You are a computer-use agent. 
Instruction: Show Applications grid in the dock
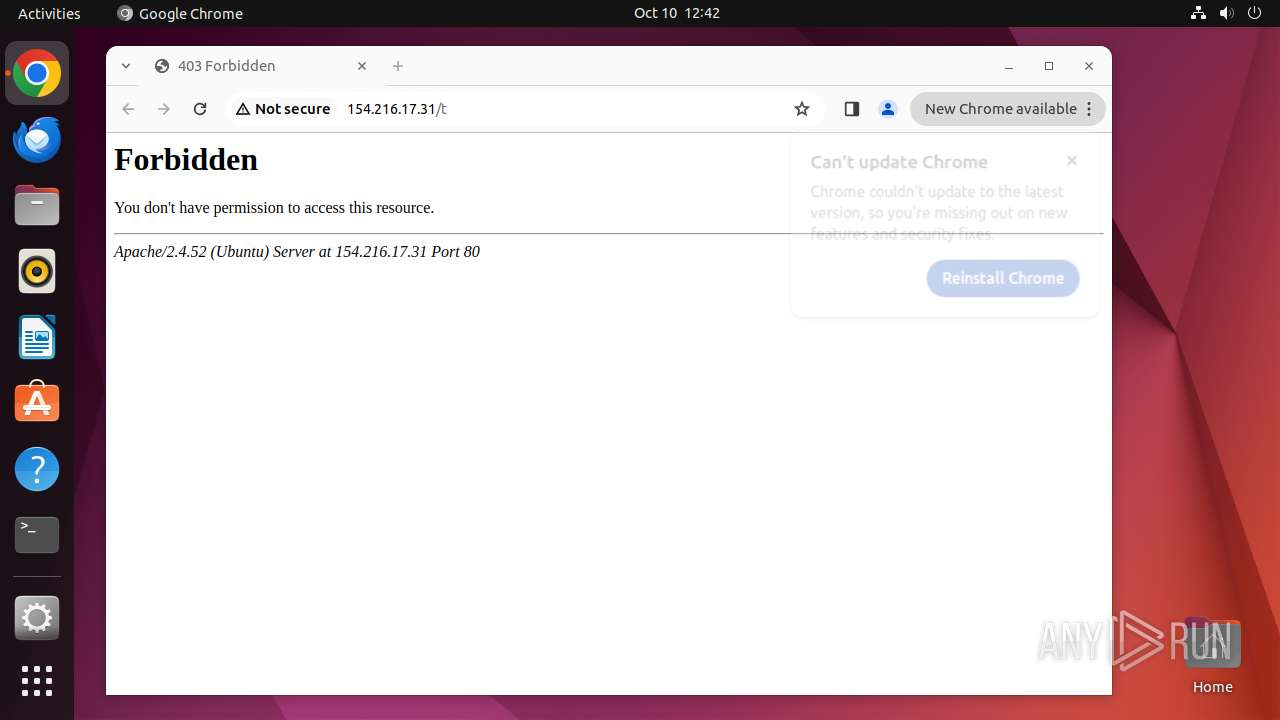point(37,681)
